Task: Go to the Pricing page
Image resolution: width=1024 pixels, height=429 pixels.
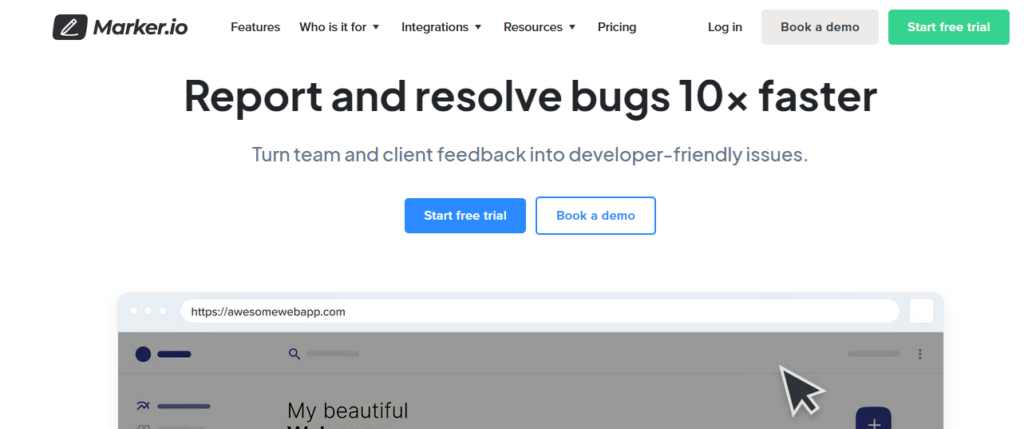Action: (x=616, y=27)
